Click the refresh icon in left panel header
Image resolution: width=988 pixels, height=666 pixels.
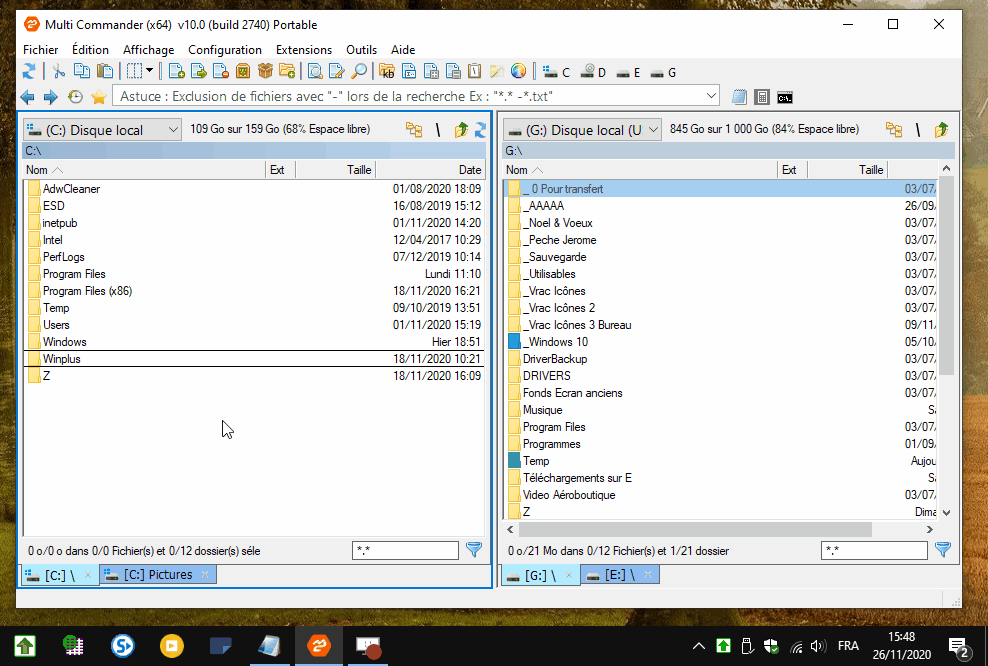point(480,130)
